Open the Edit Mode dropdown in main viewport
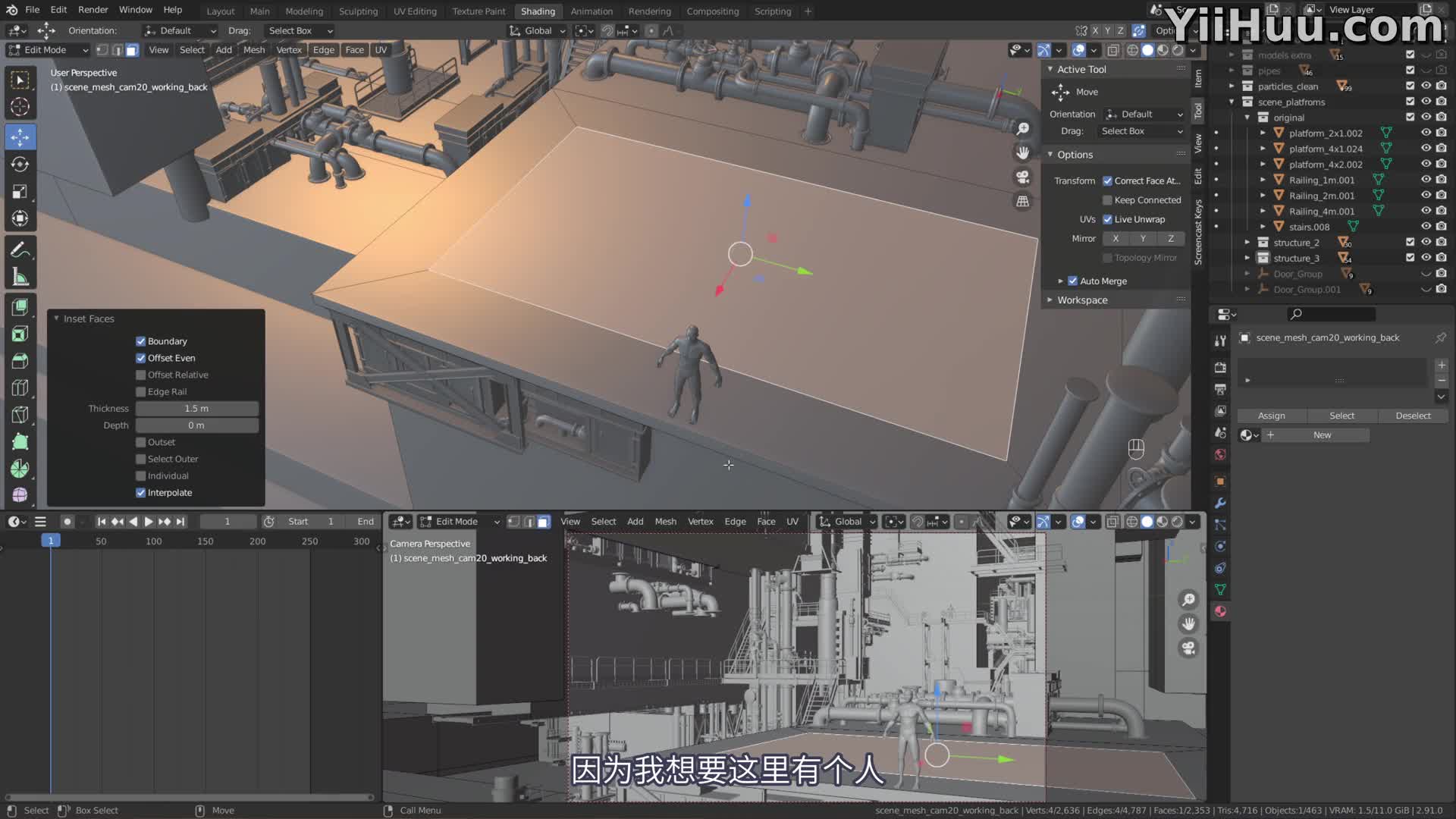Screen dimensions: 1456x819 point(48,50)
